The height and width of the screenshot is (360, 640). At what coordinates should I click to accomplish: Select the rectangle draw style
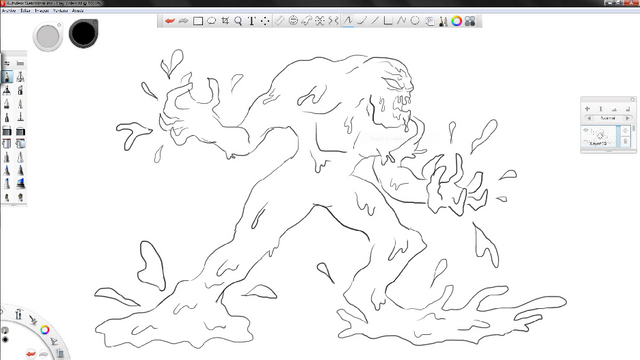click(x=388, y=21)
